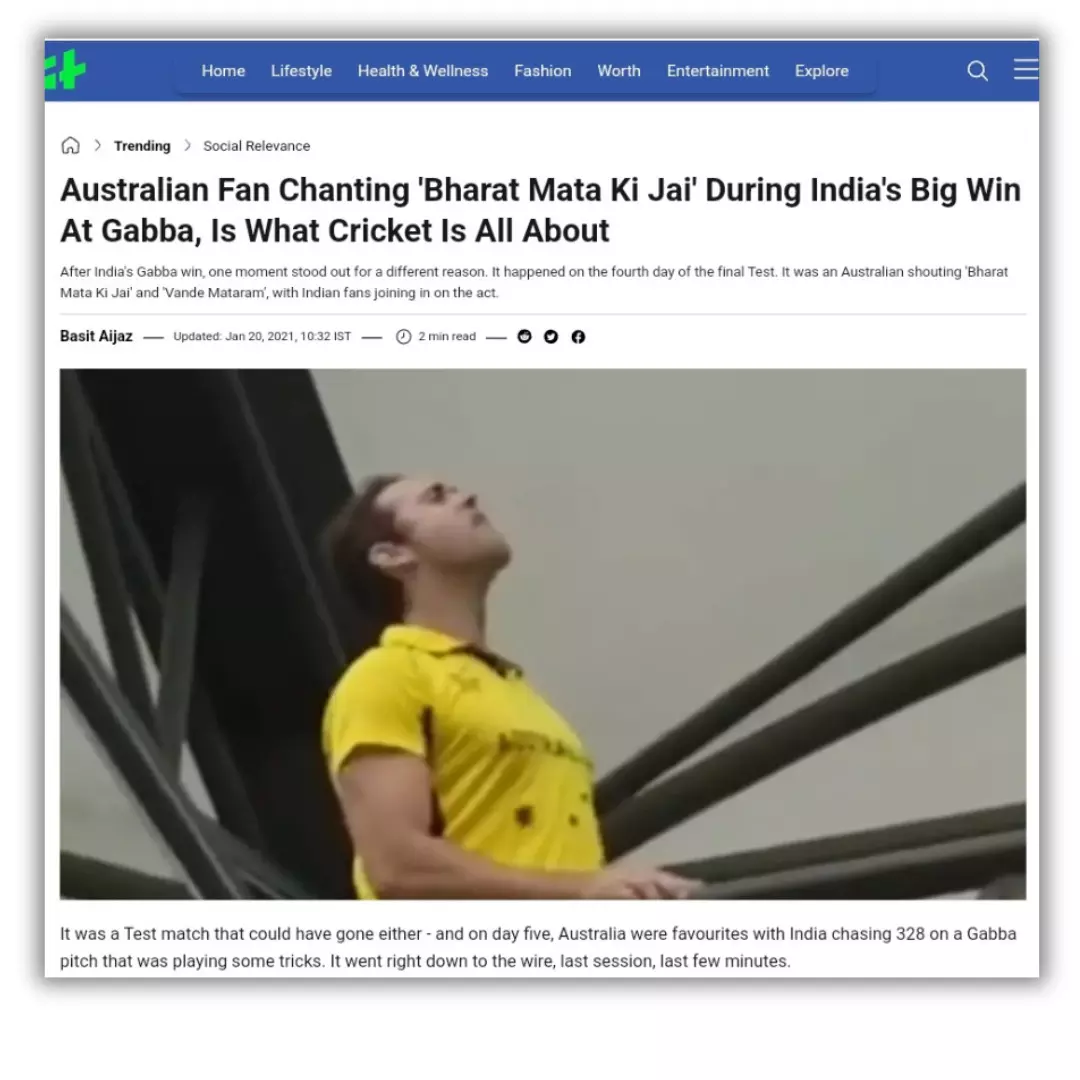This screenshot has height=1080, width=1080.
Task: Open the Worth section
Action: [619, 70]
